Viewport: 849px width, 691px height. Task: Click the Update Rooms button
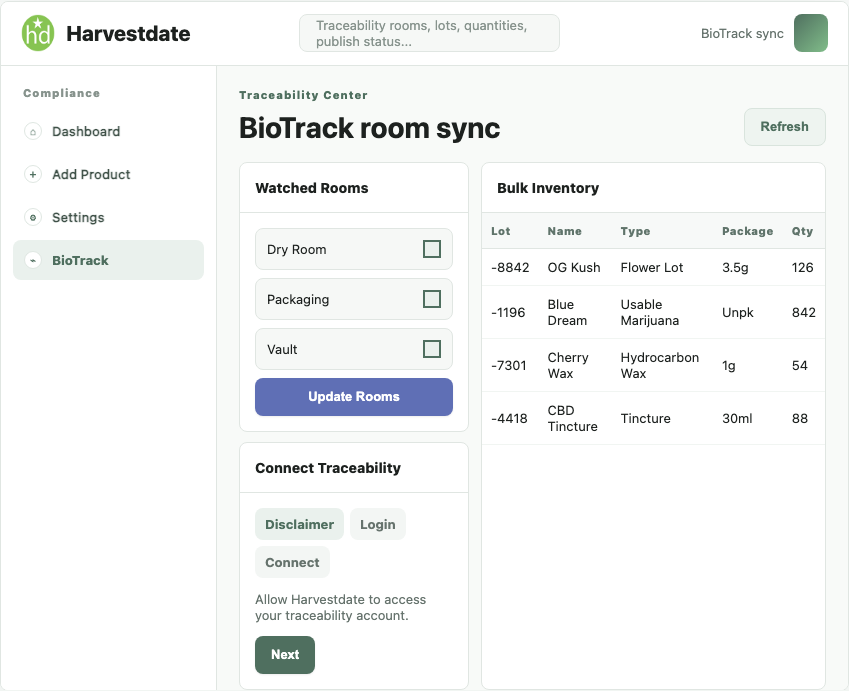[x=354, y=397]
